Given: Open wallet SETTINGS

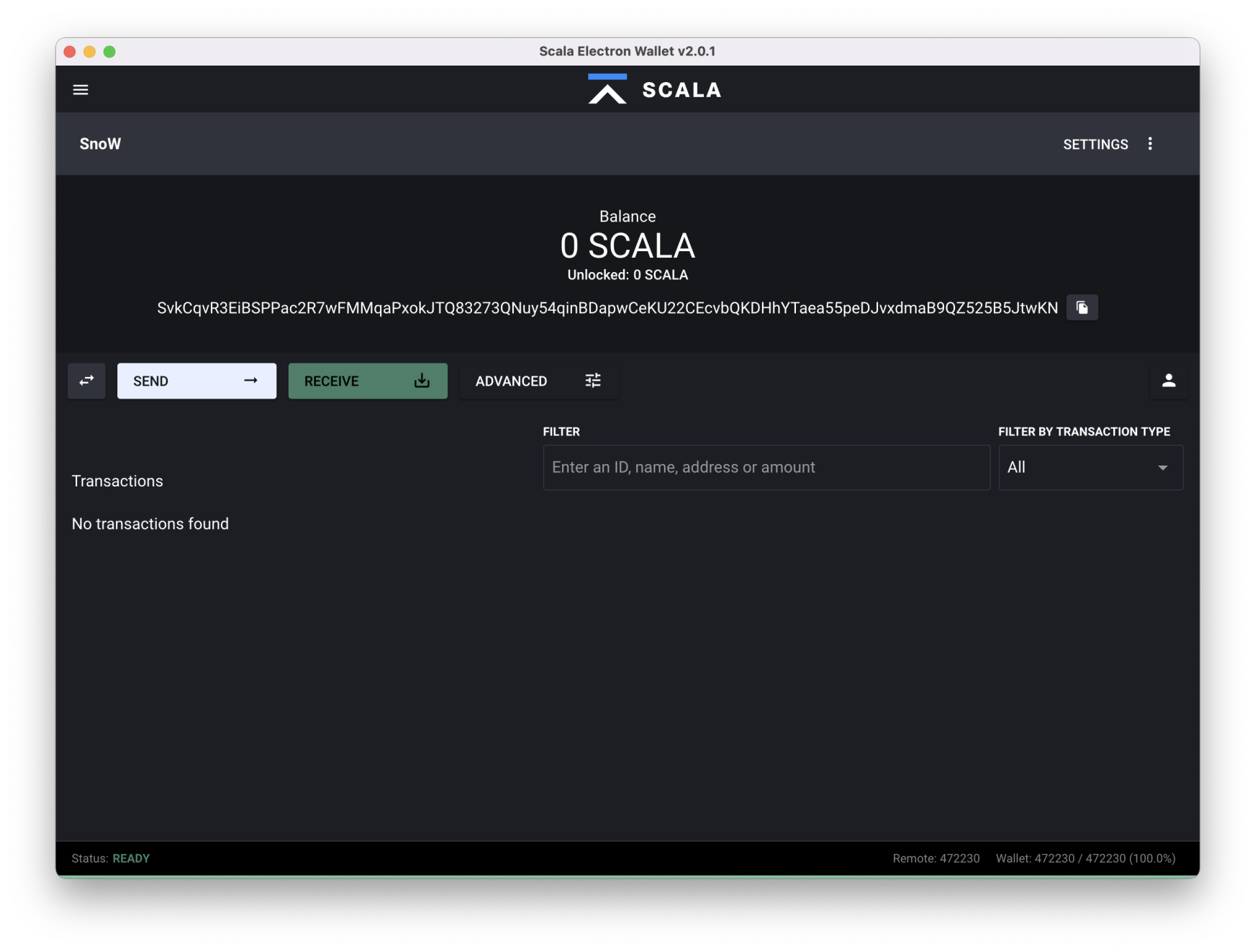Looking at the screenshot, I should 1095,145.
